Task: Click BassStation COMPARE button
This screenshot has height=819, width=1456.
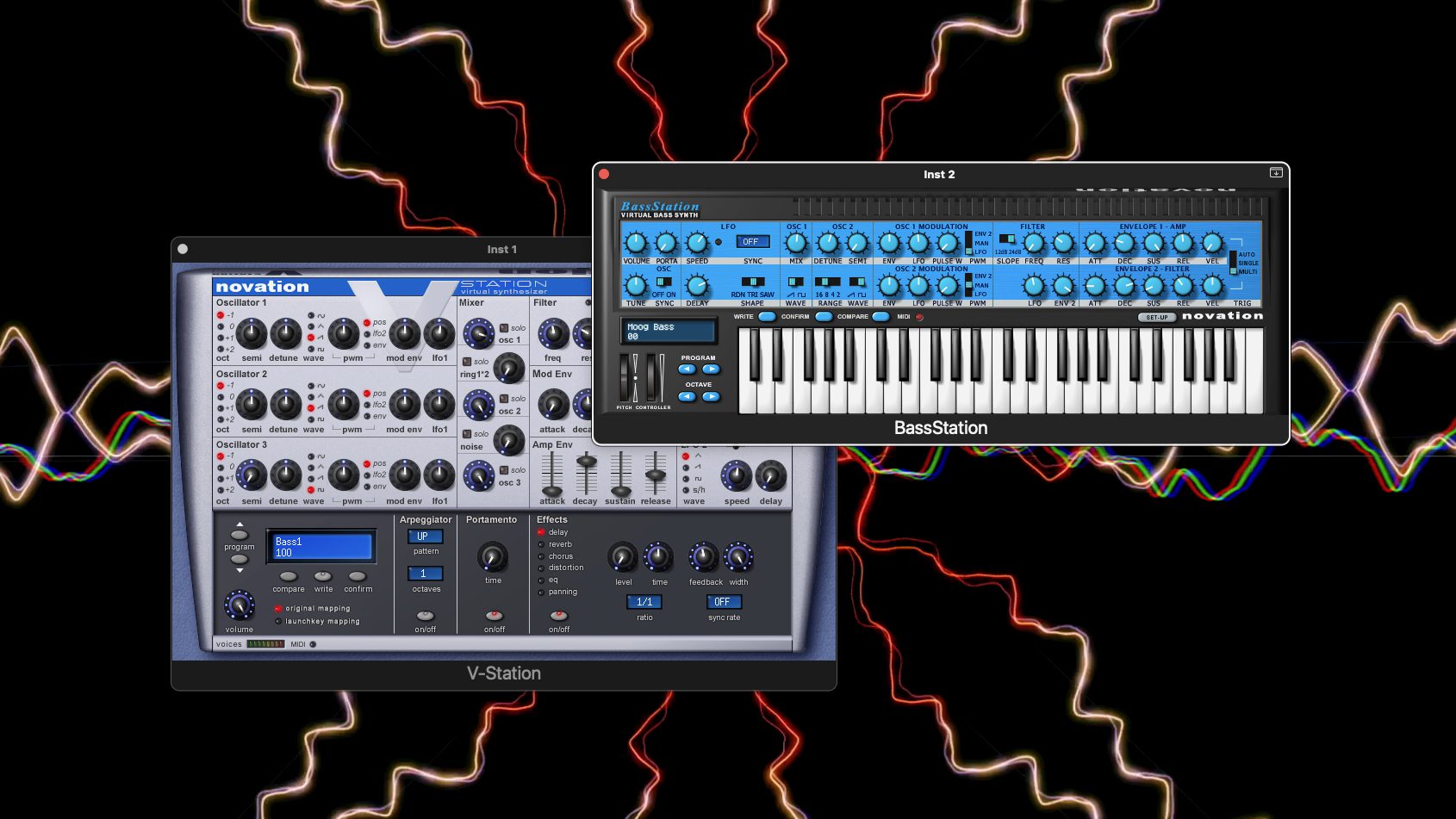Action: [x=880, y=316]
